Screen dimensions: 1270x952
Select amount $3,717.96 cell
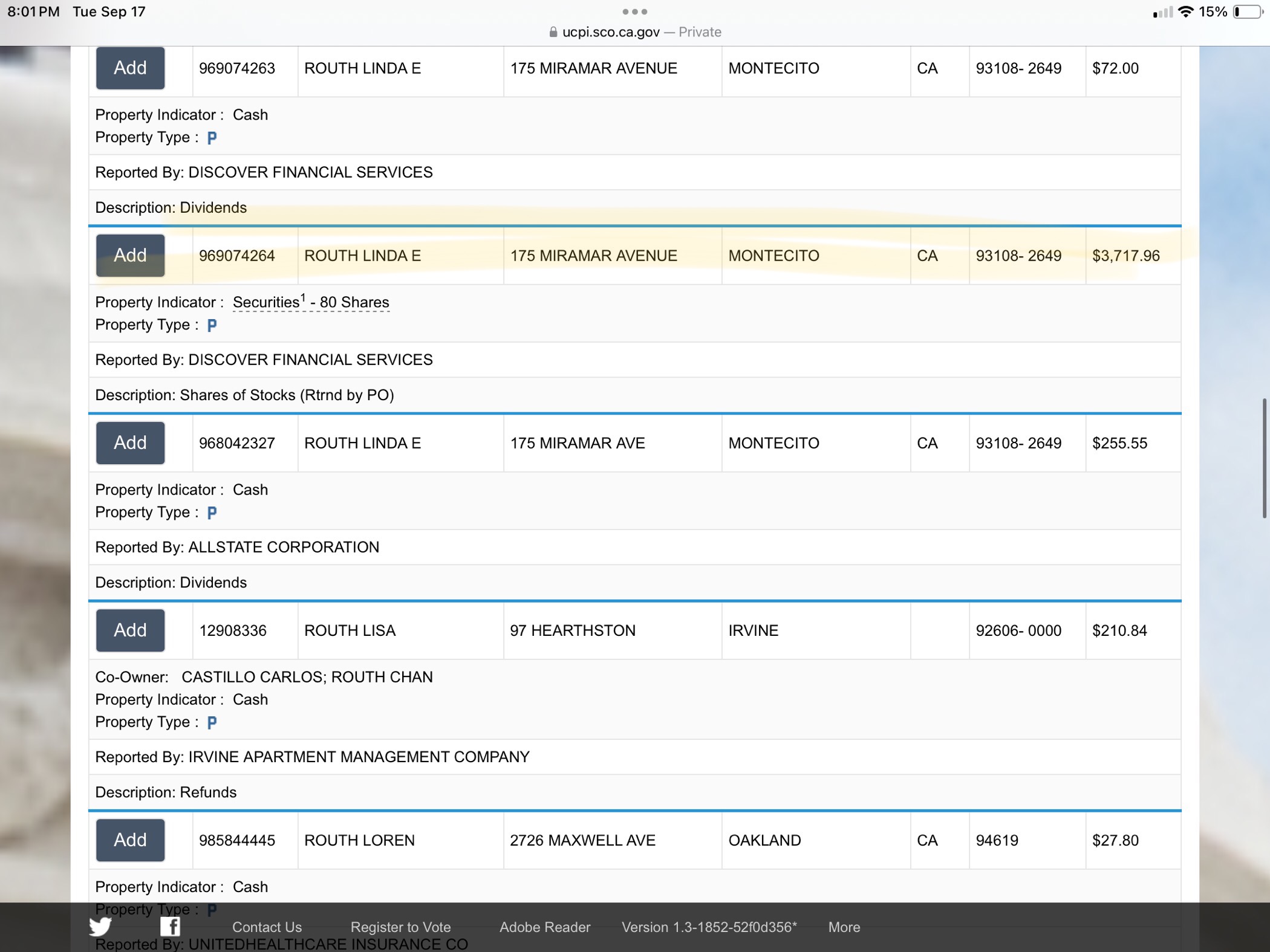pyautogui.click(x=1133, y=256)
